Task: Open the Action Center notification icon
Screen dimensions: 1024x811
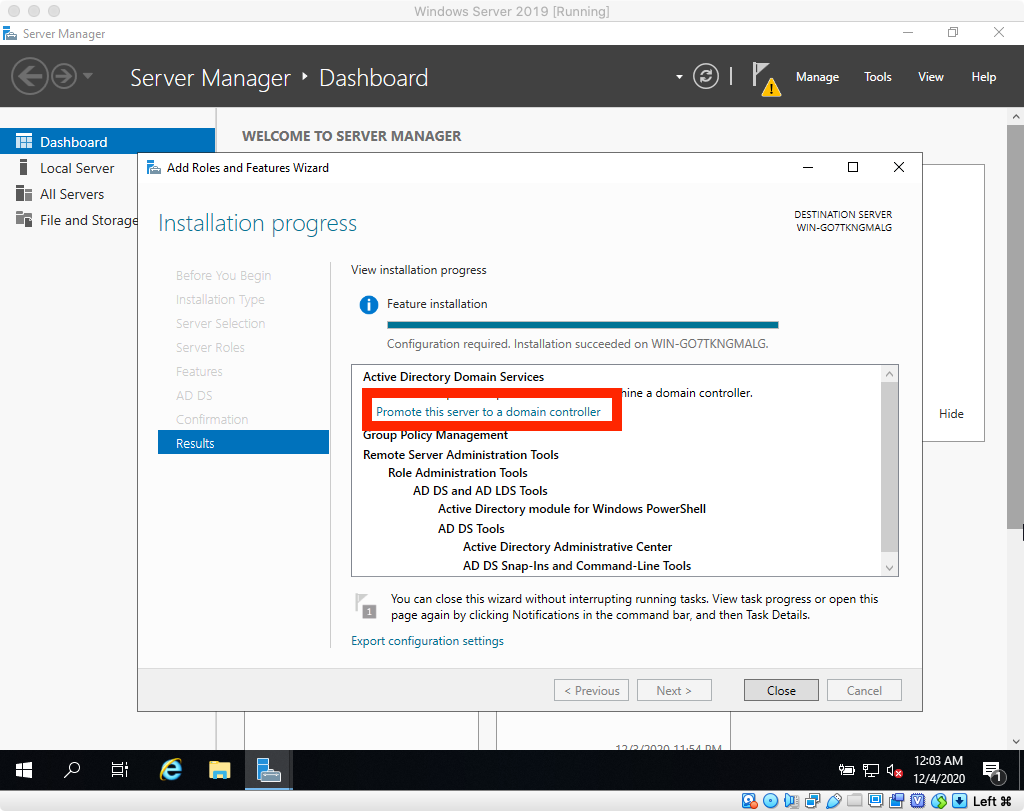Action: (x=993, y=771)
